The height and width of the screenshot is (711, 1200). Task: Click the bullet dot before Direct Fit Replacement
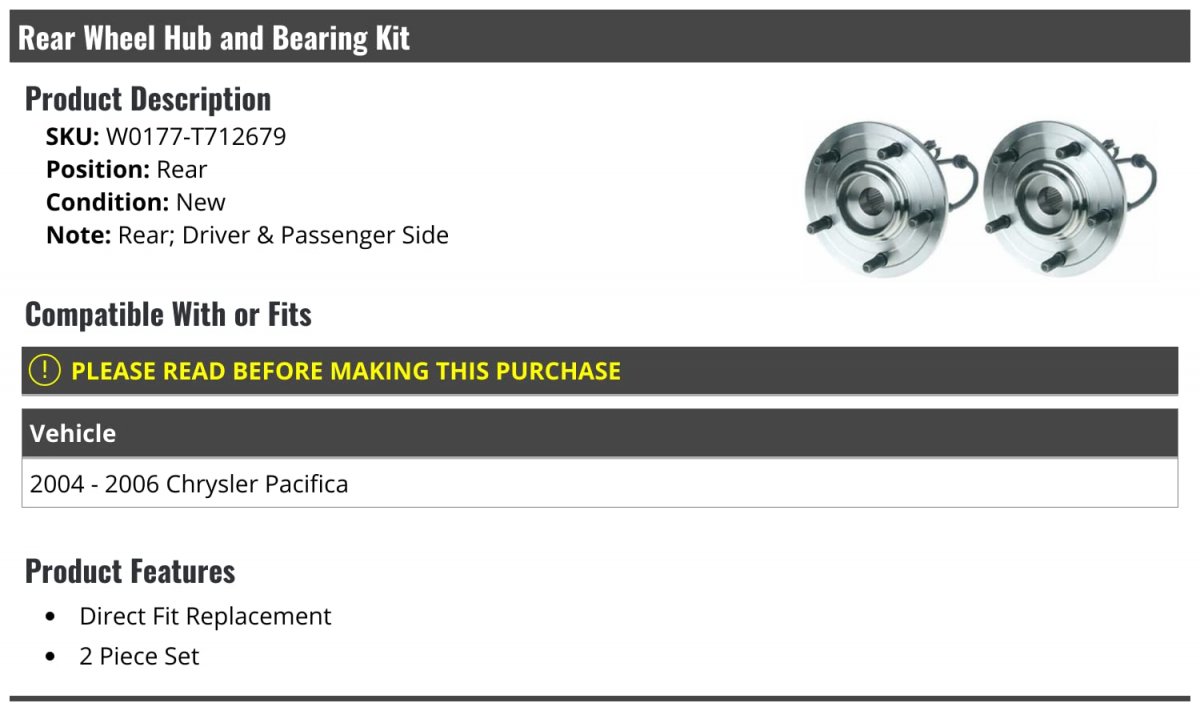(x=51, y=617)
